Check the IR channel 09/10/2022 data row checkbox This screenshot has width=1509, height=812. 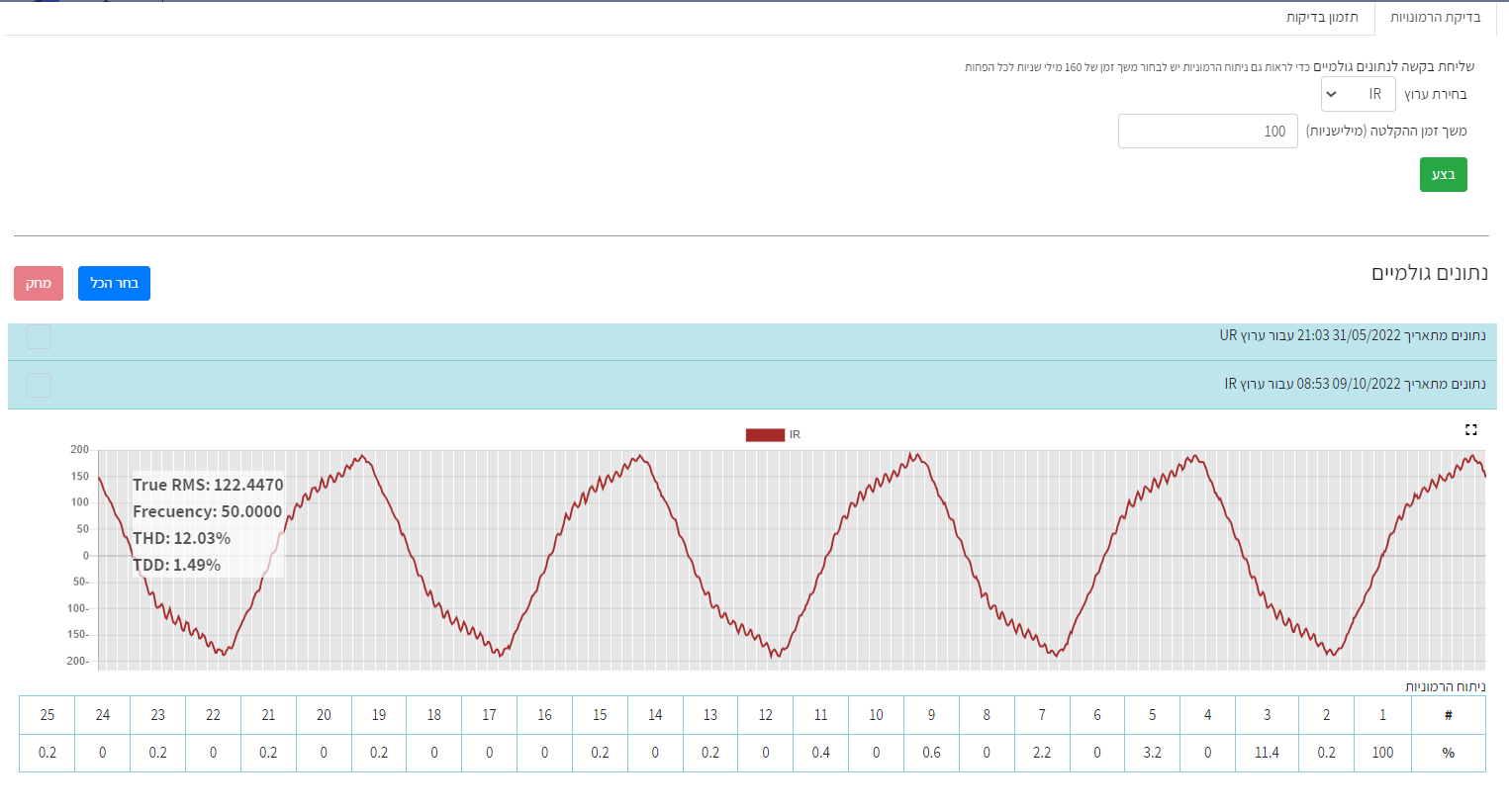click(39, 385)
